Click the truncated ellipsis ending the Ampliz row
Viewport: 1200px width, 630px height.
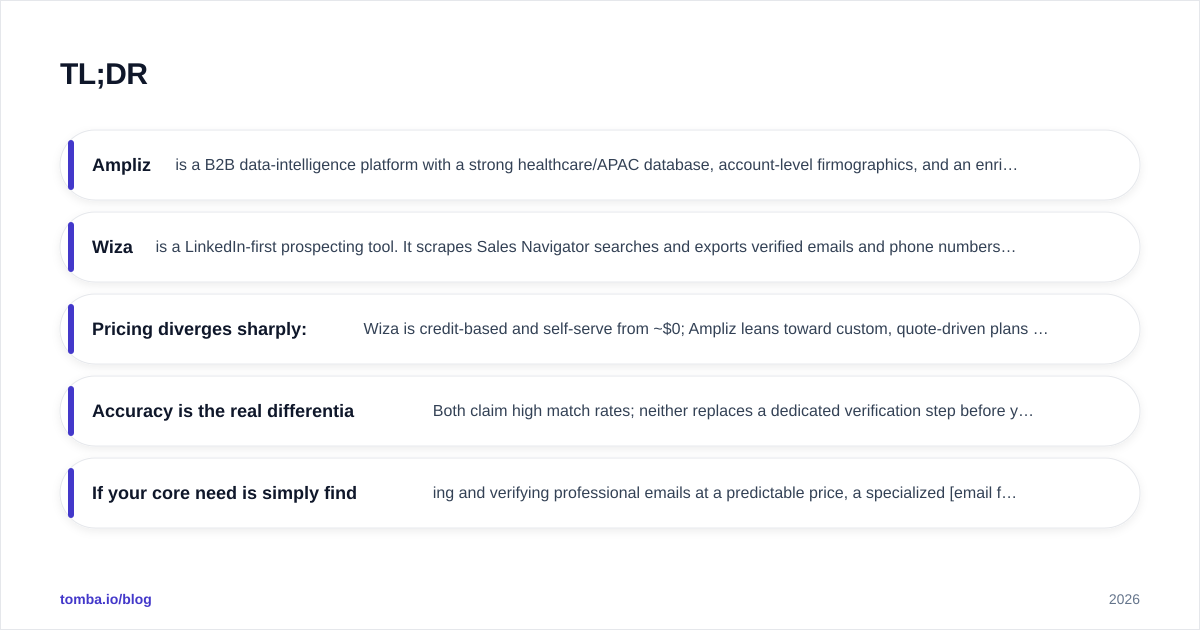click(1011, 166)
